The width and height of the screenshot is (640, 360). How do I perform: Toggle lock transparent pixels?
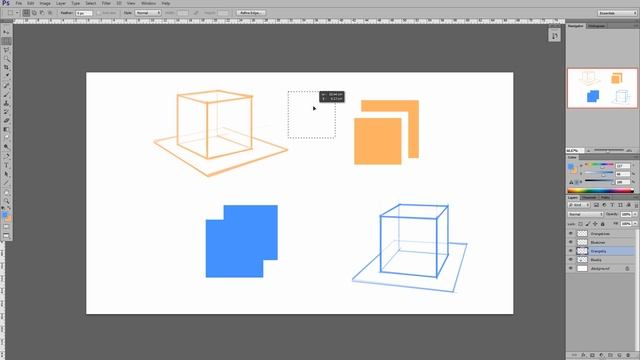[580, 224]
